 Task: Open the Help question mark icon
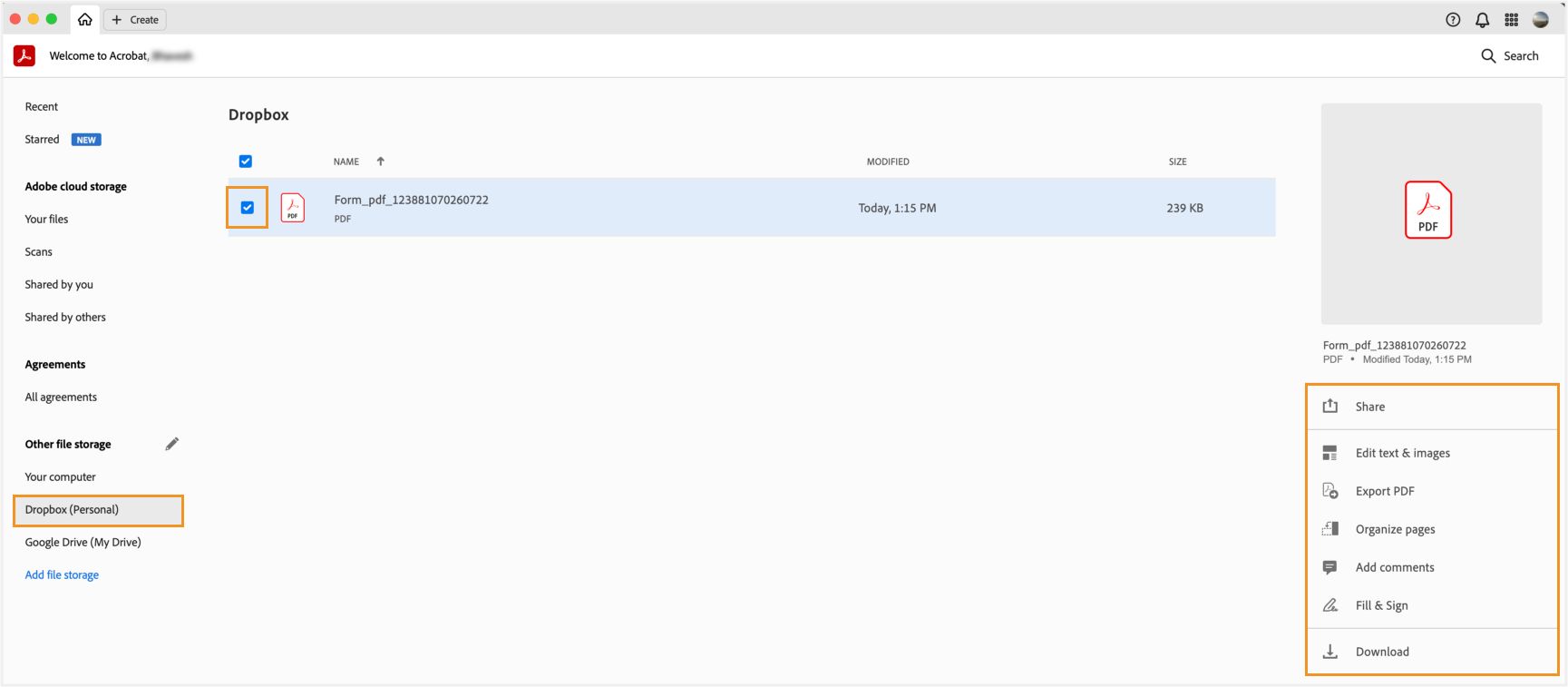[1453, 20]
